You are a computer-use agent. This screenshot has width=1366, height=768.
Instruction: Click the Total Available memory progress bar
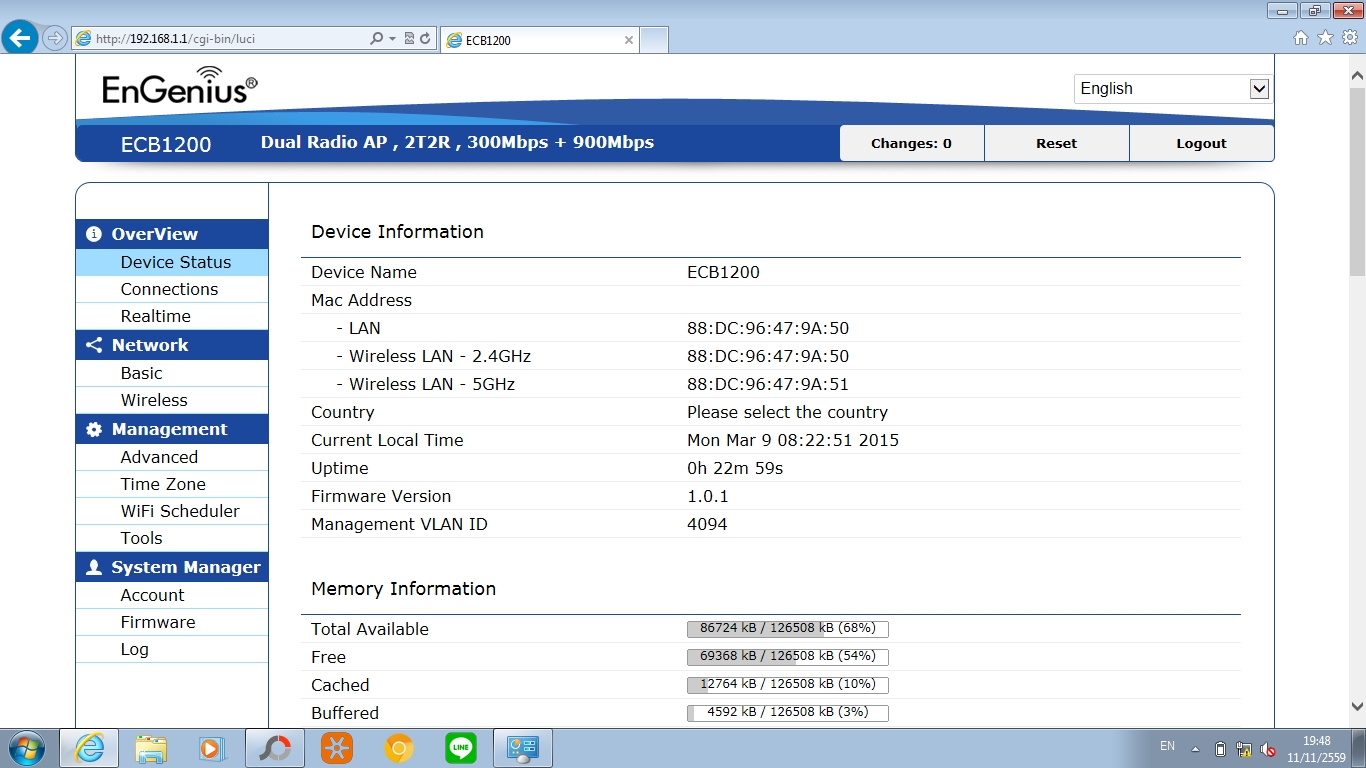tap(787, 629)
